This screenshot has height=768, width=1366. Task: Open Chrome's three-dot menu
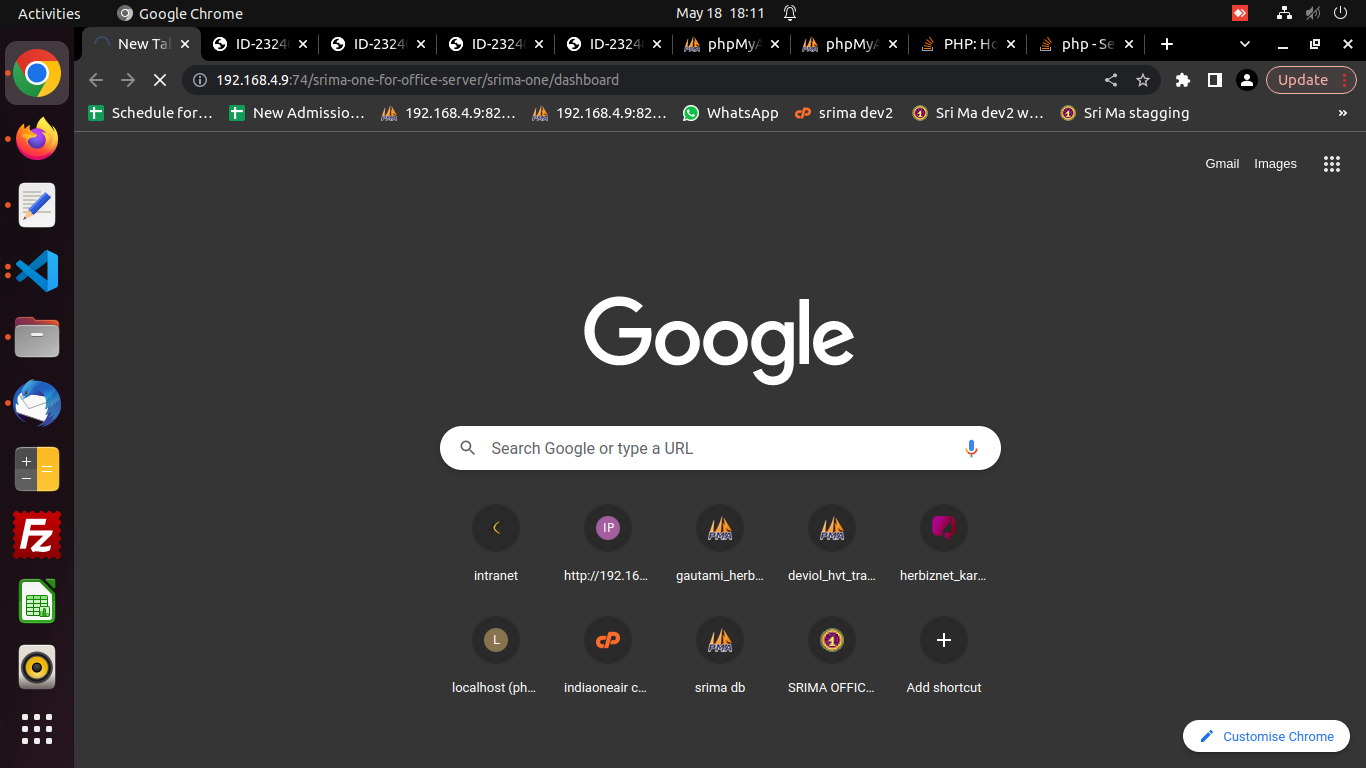click(x=1346, y=80)
